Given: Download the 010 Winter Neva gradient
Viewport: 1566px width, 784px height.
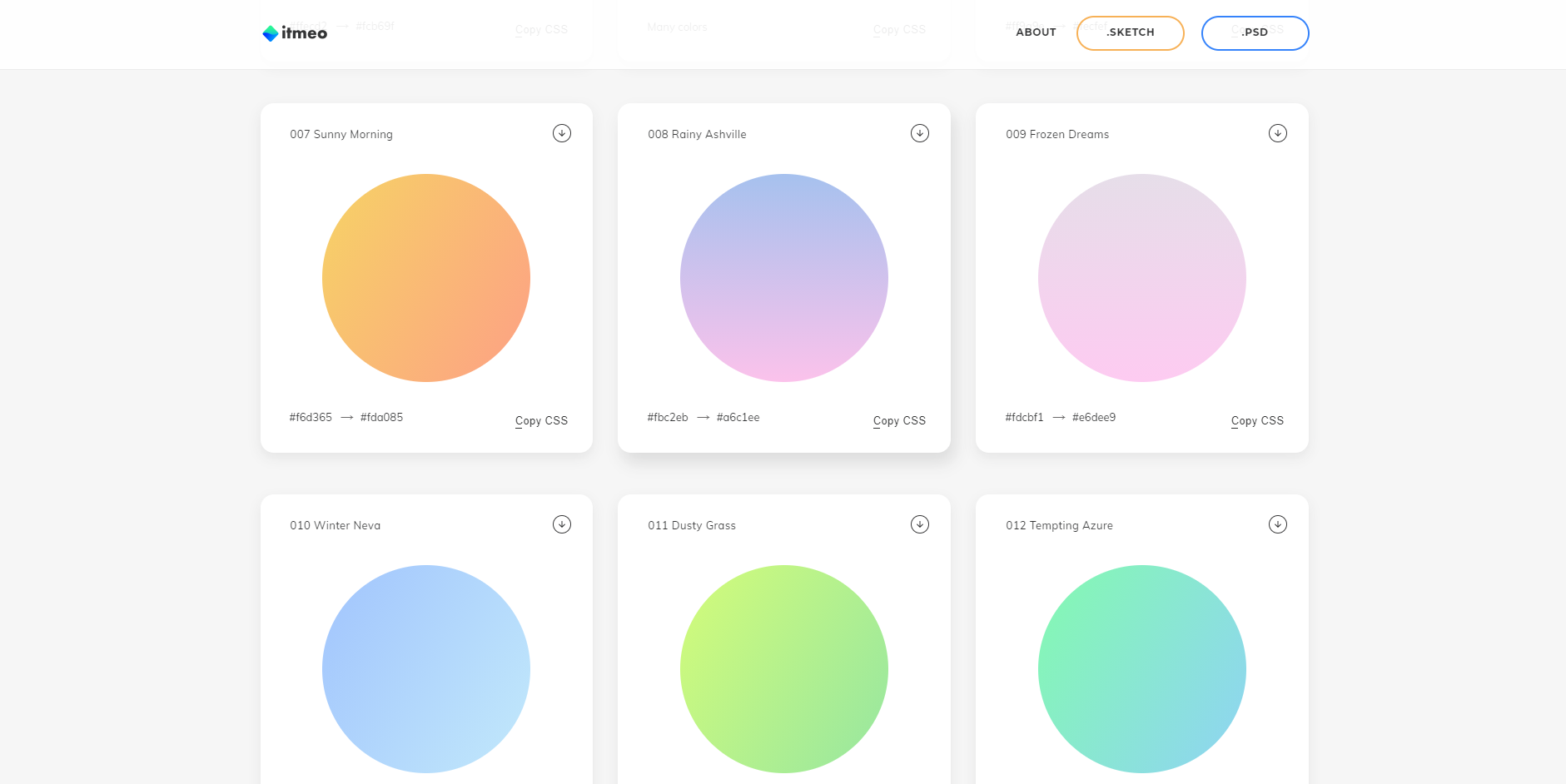Looking at the screenshot, I should click(x=562, y=524).
